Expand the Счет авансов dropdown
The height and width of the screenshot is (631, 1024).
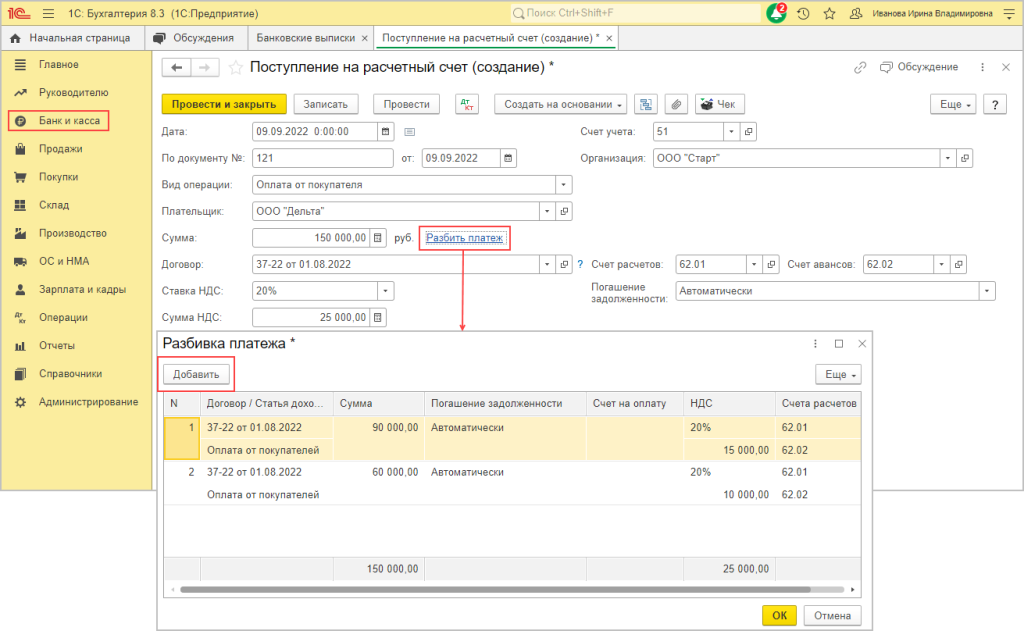[942, 265]
